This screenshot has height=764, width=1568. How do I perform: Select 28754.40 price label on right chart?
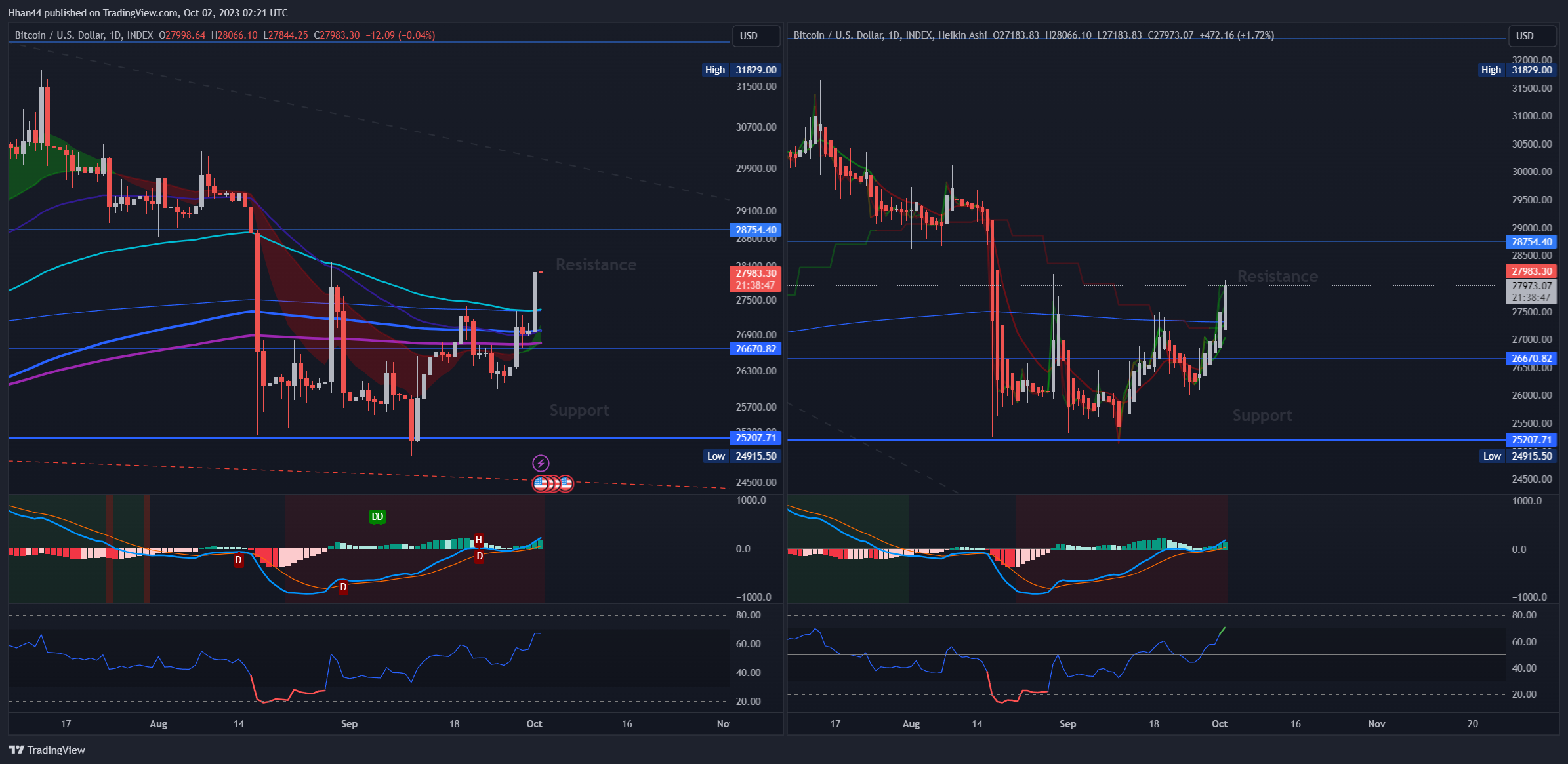pyautogui.click(x=1531, y=241)
